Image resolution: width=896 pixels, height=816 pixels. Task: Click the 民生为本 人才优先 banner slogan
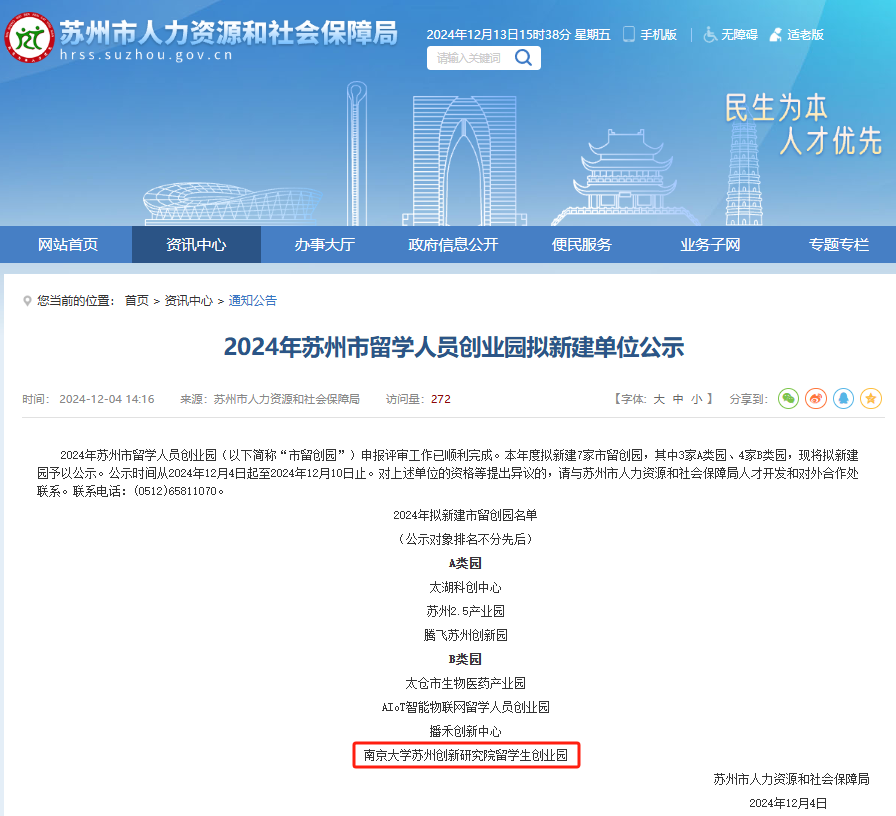pyautogui.click(x=803, y=124)
